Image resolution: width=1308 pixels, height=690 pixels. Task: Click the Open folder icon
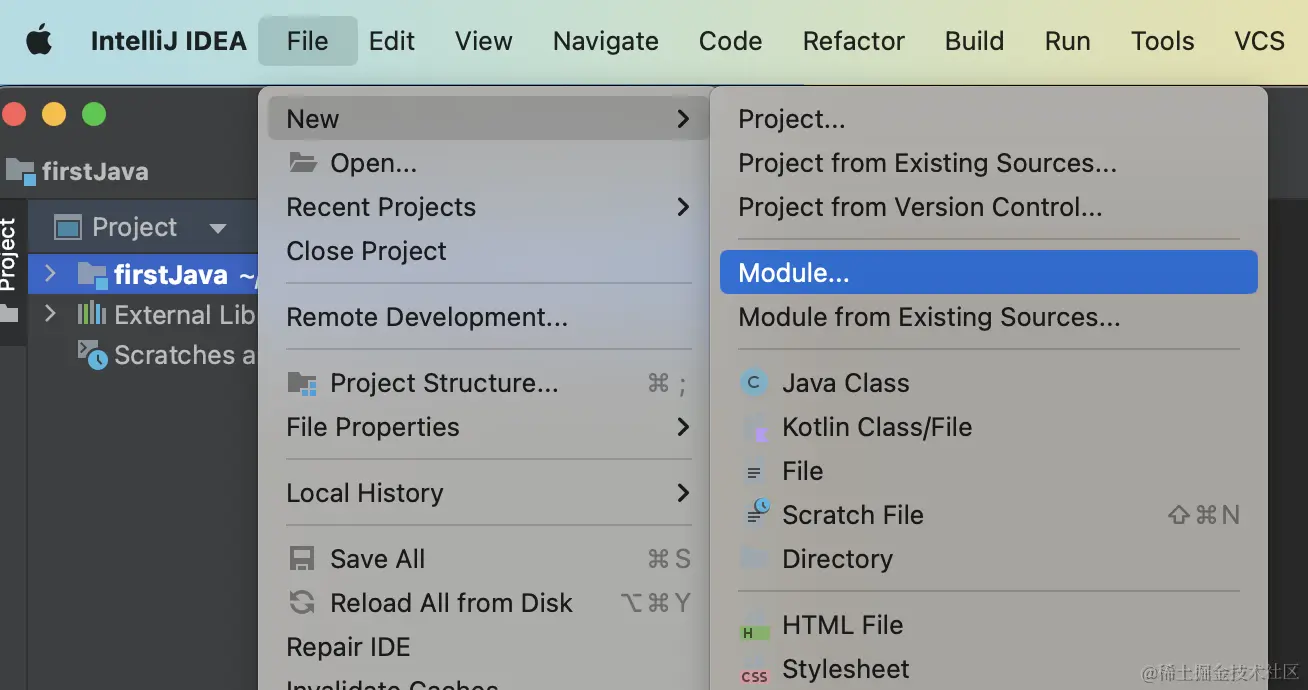[x=302, y=163]
